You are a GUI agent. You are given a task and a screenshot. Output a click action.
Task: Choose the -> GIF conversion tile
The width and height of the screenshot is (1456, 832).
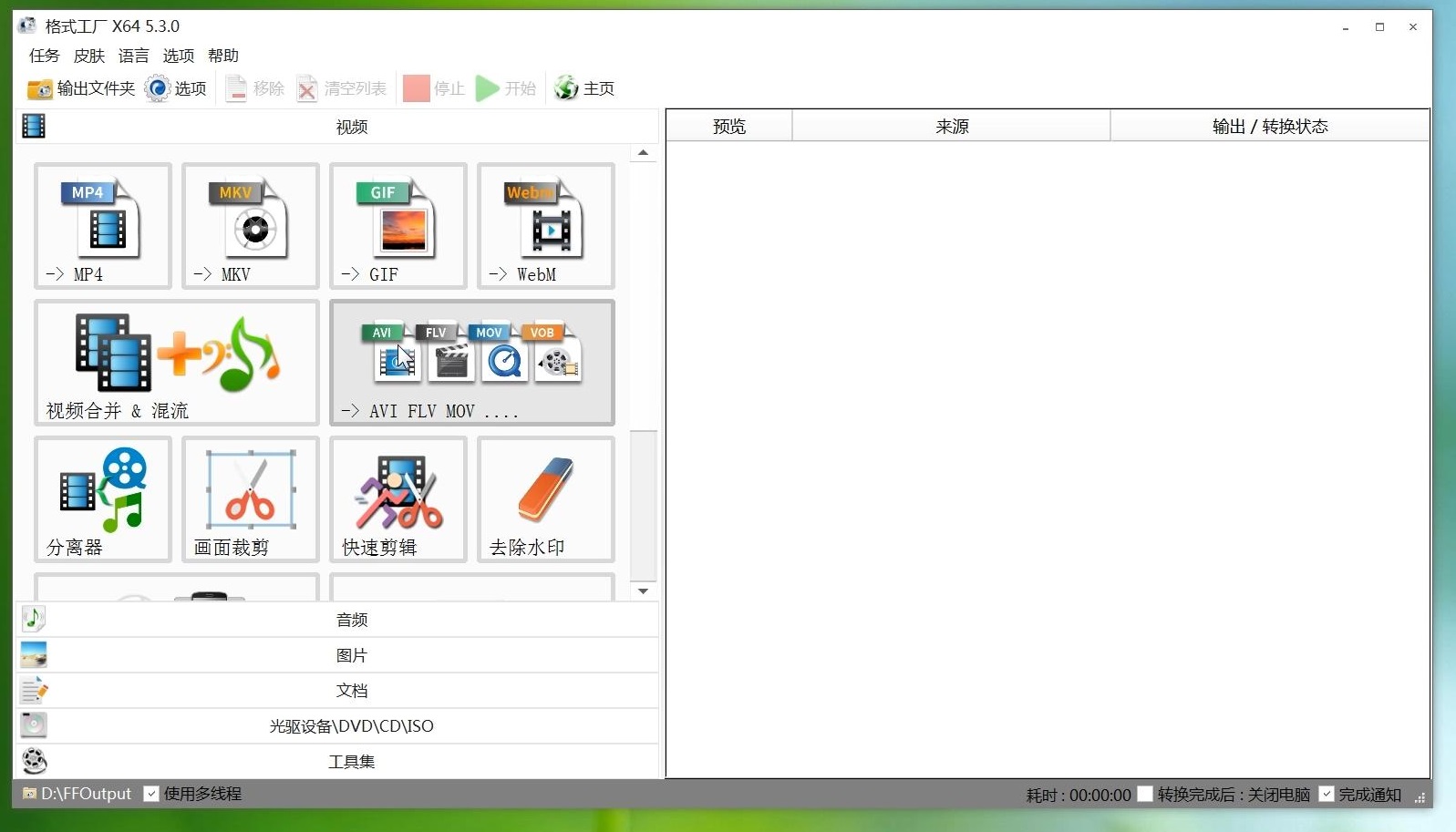click(398, 226)
